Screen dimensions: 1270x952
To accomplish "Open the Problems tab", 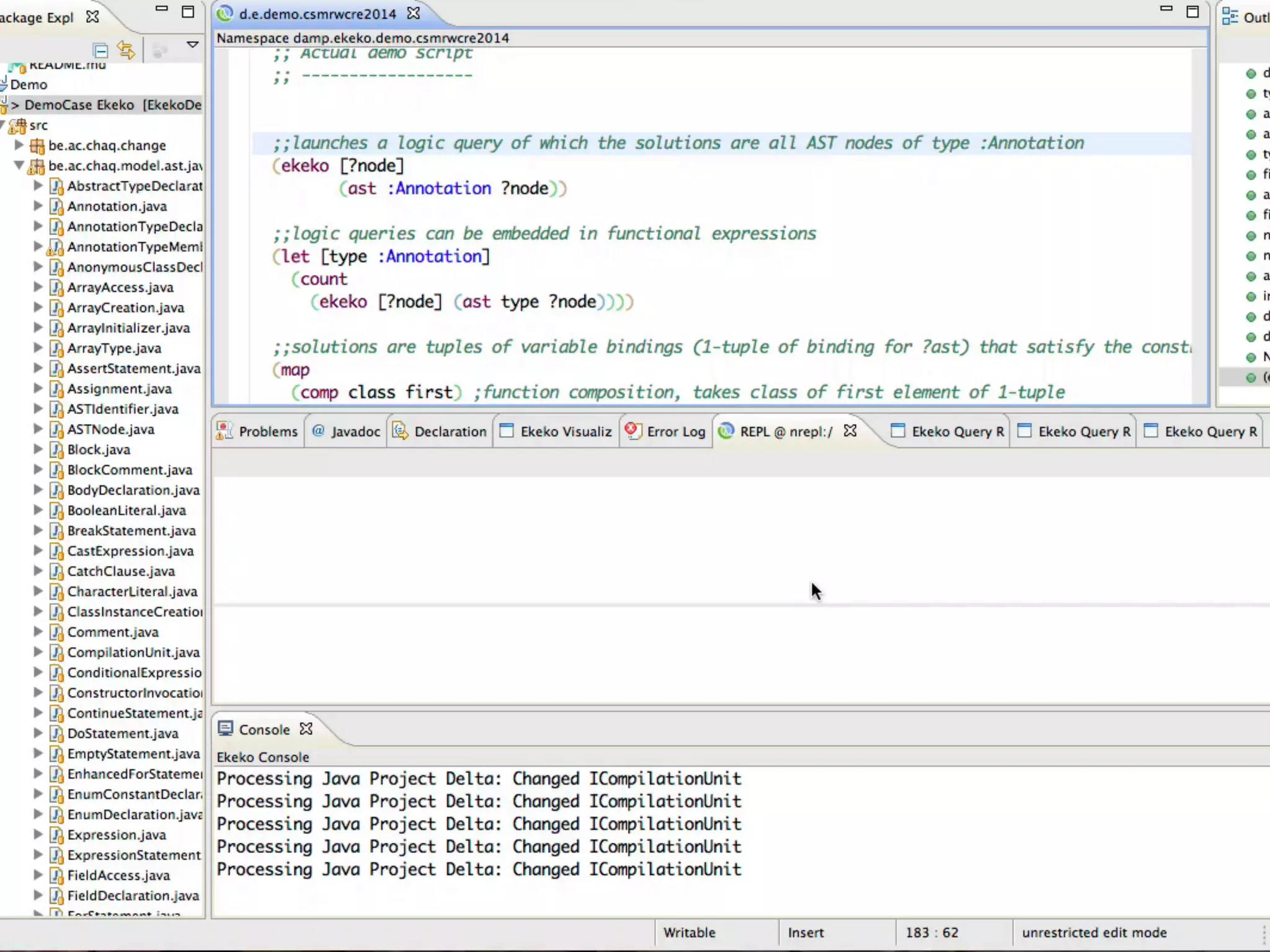I will [x=267, y=431].
